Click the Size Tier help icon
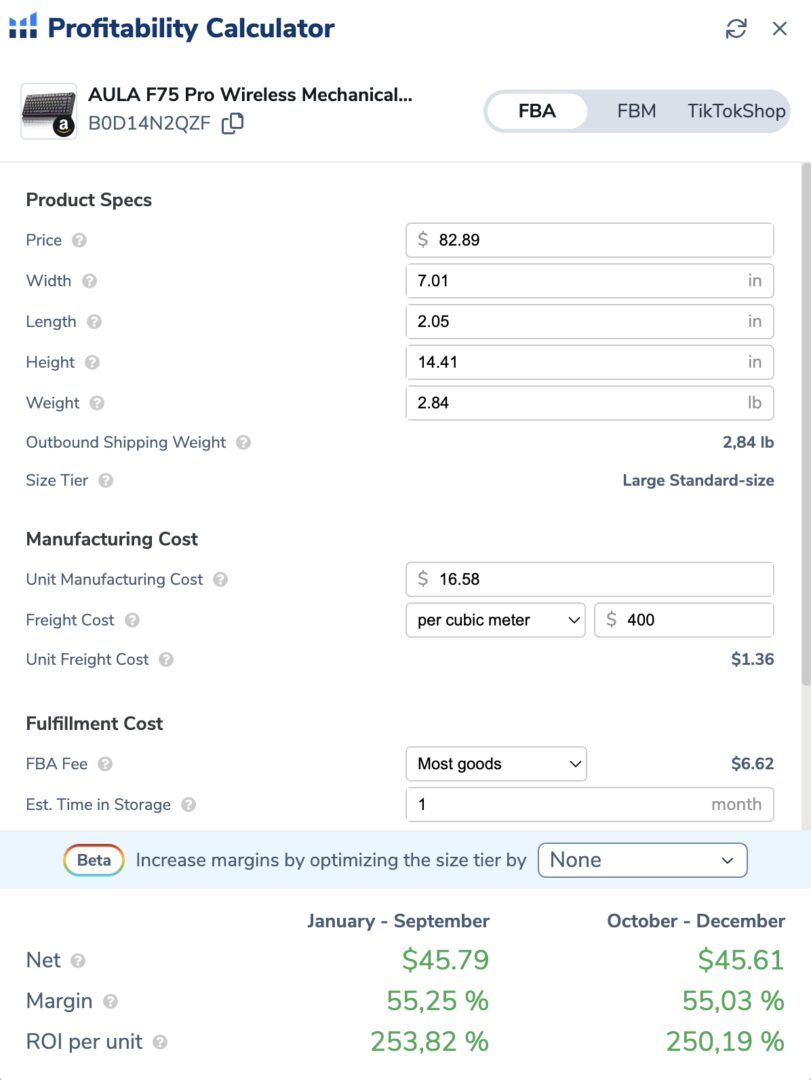811x1080 pixels. coord(105,481)
